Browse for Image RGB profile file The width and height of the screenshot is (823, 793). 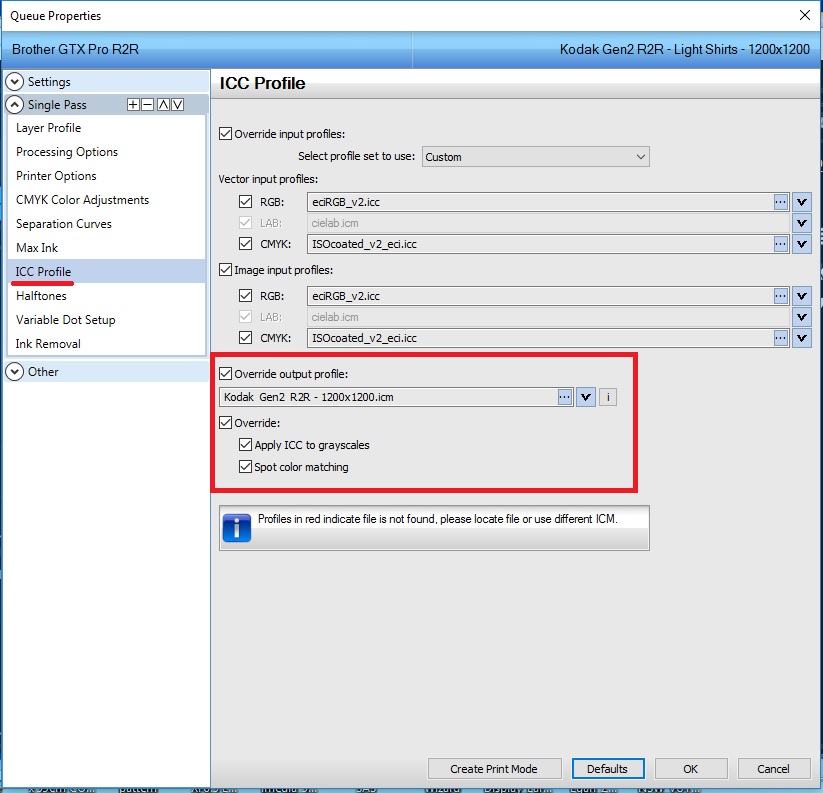pos(780,296)
